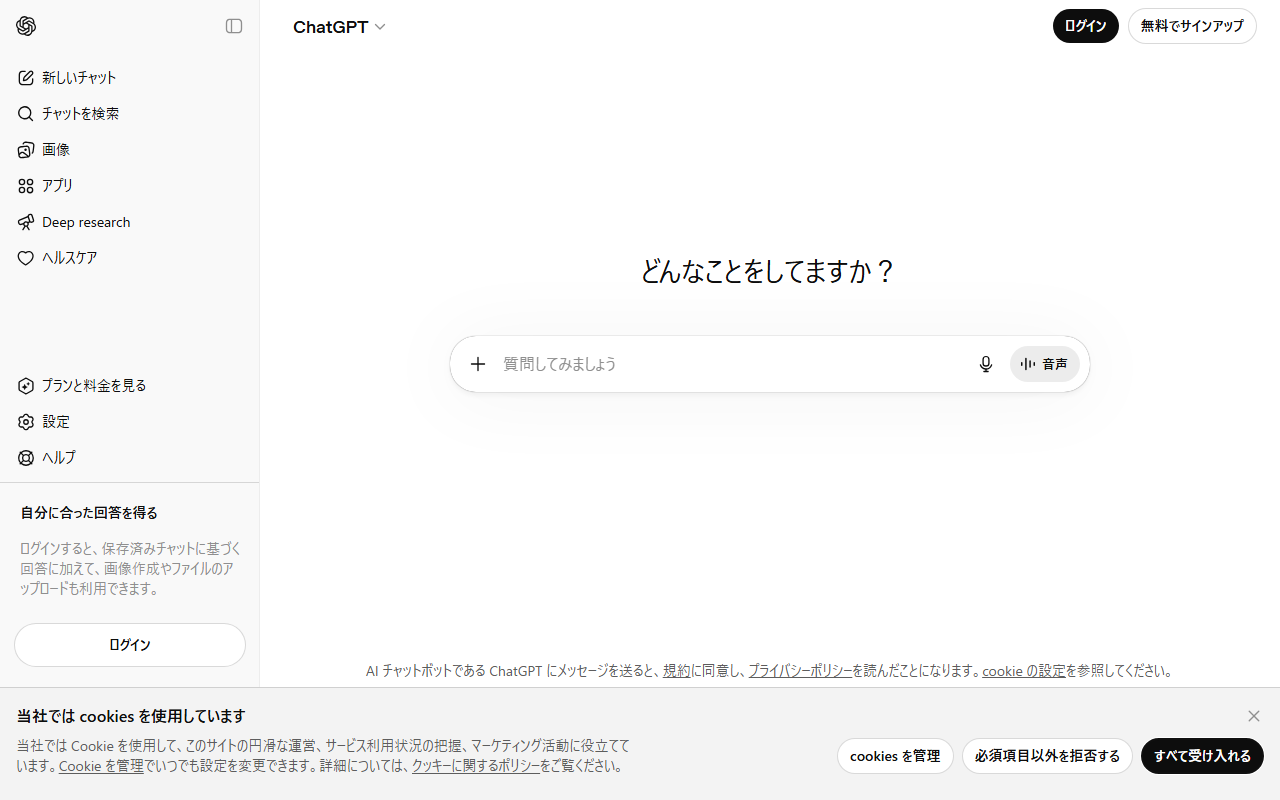1280x800 pixels.
Task: Accept all cookies (すべて受け入れる)
Action: tap(1202, 756)
